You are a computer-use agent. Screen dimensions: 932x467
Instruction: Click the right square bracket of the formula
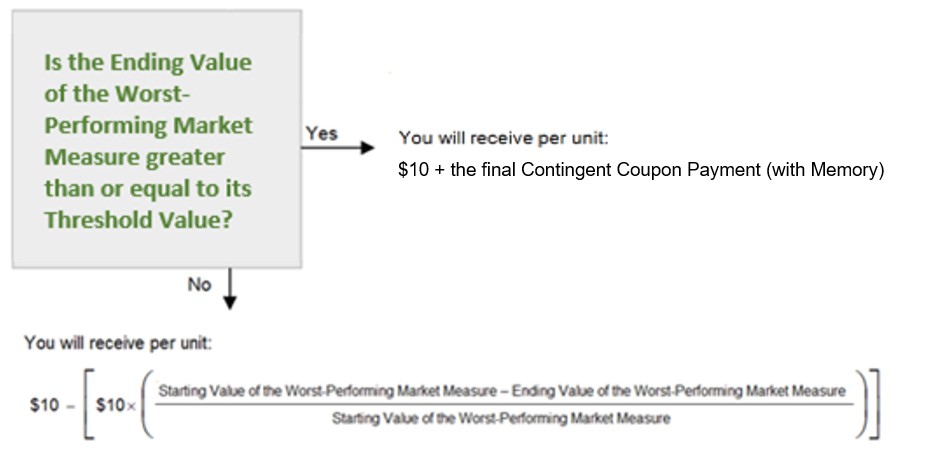[x=874, y=404]
